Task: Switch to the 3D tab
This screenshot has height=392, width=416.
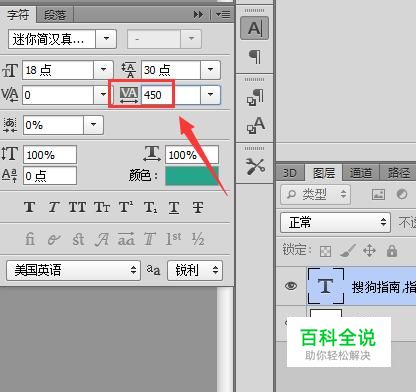Action: click(289, 173)
